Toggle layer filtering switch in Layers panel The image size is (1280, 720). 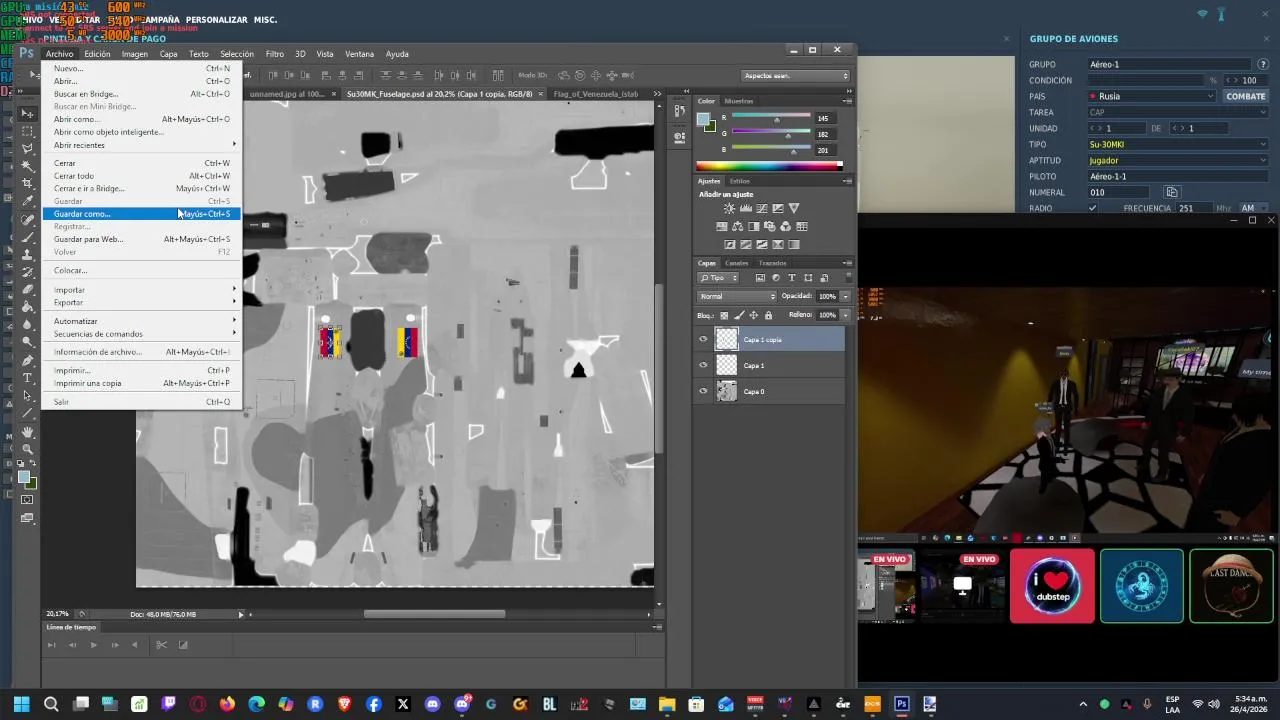click(848, 277)
